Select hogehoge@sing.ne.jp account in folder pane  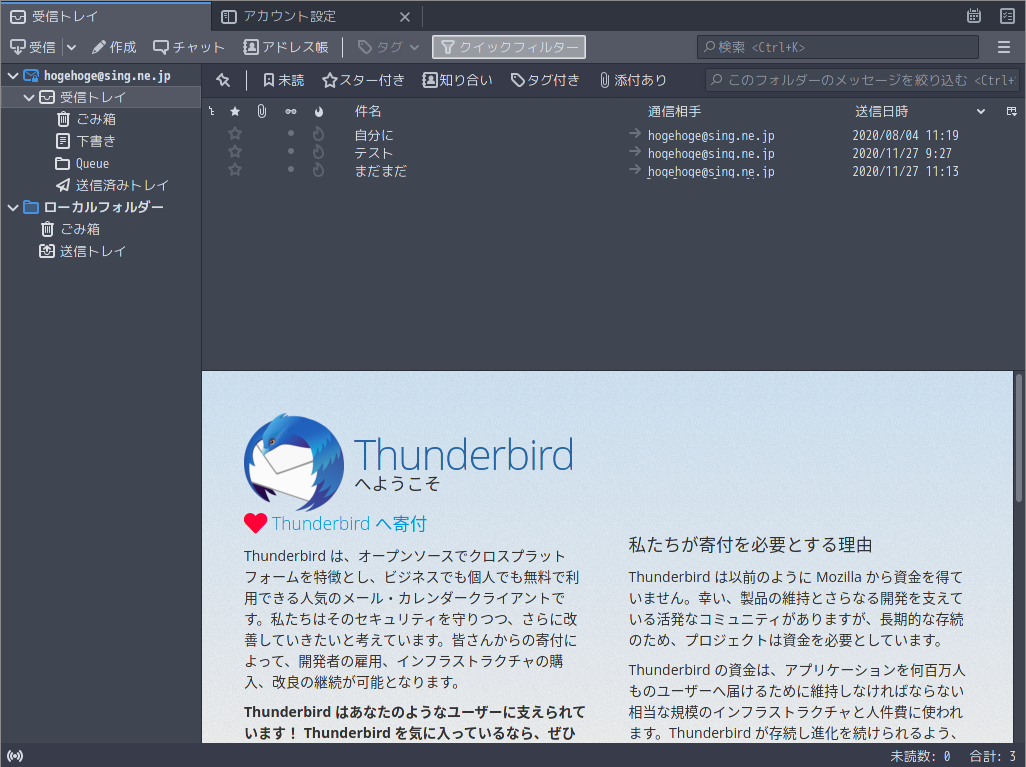click(x=107, y=76)
